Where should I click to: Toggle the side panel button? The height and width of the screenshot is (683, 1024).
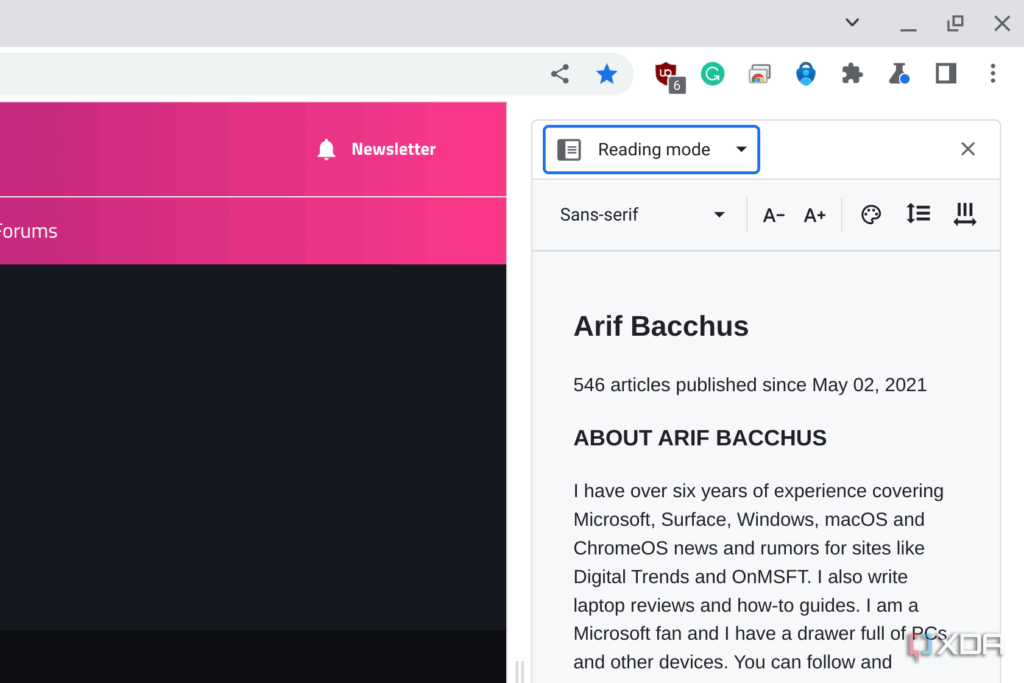coord(946,73)
